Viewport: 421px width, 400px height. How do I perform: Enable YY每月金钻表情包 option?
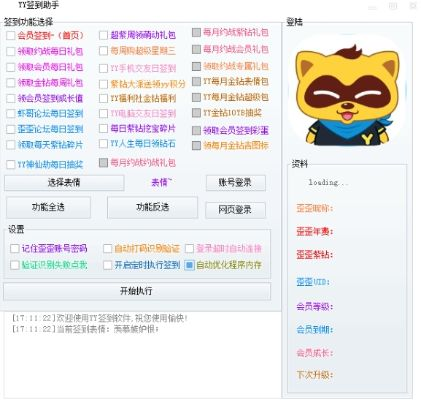click(x=196, y=81)
